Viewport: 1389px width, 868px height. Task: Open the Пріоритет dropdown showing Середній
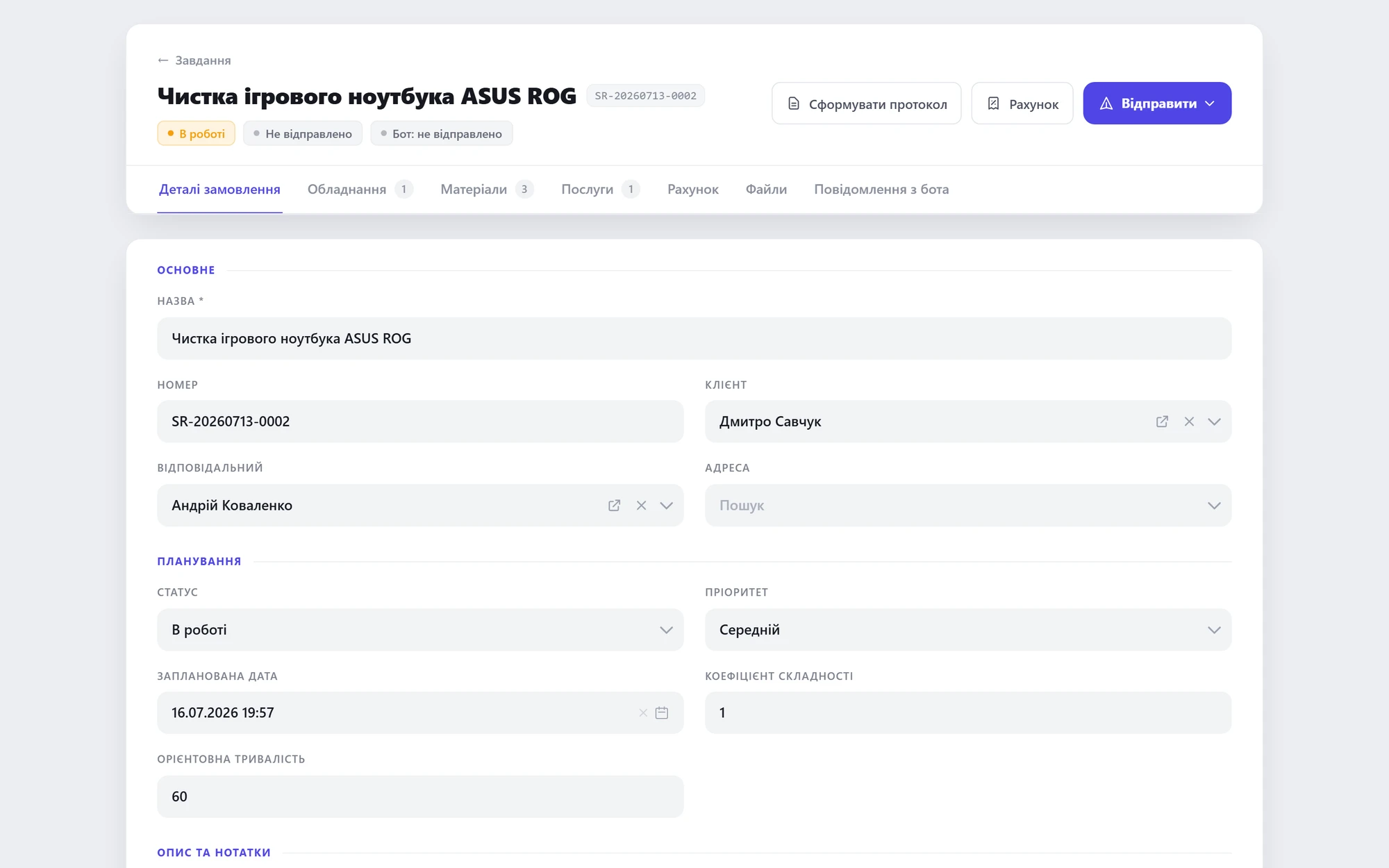[x=968, y=630]
